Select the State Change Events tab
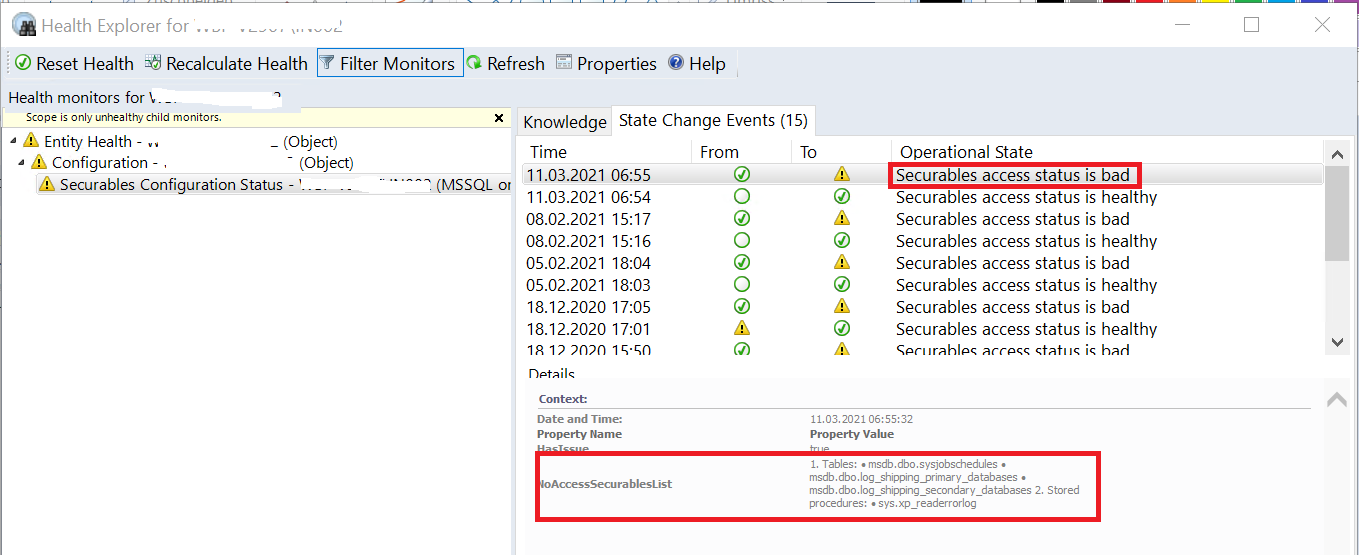The width and height of the screenshot is (1359, 557). (x=712, y=121)
